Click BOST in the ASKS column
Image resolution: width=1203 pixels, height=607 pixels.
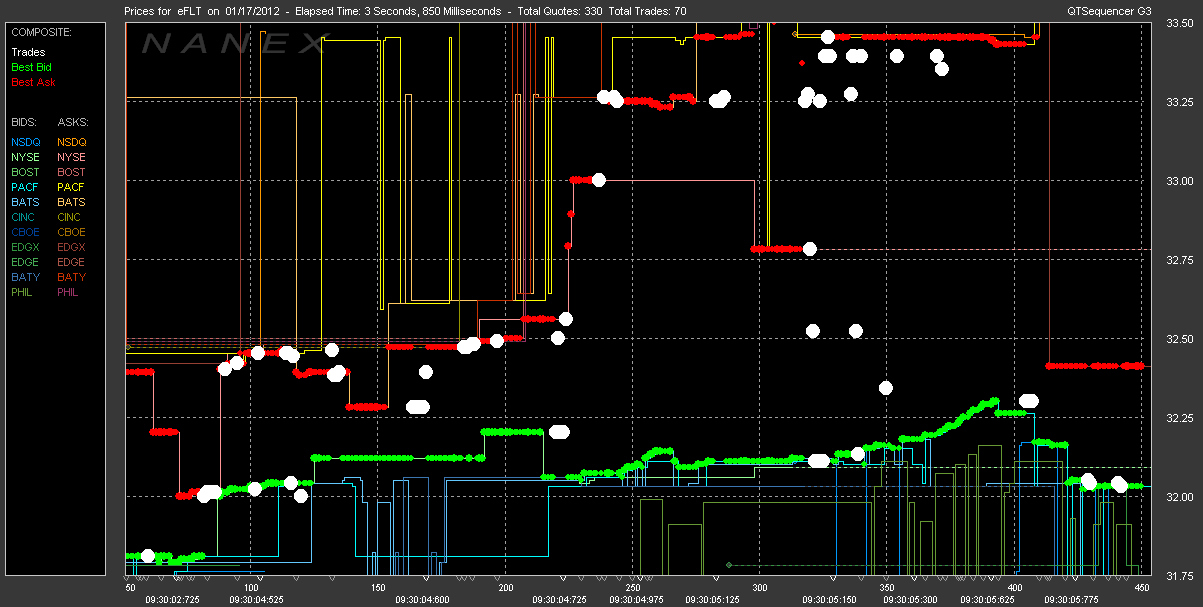click(72, 172)
